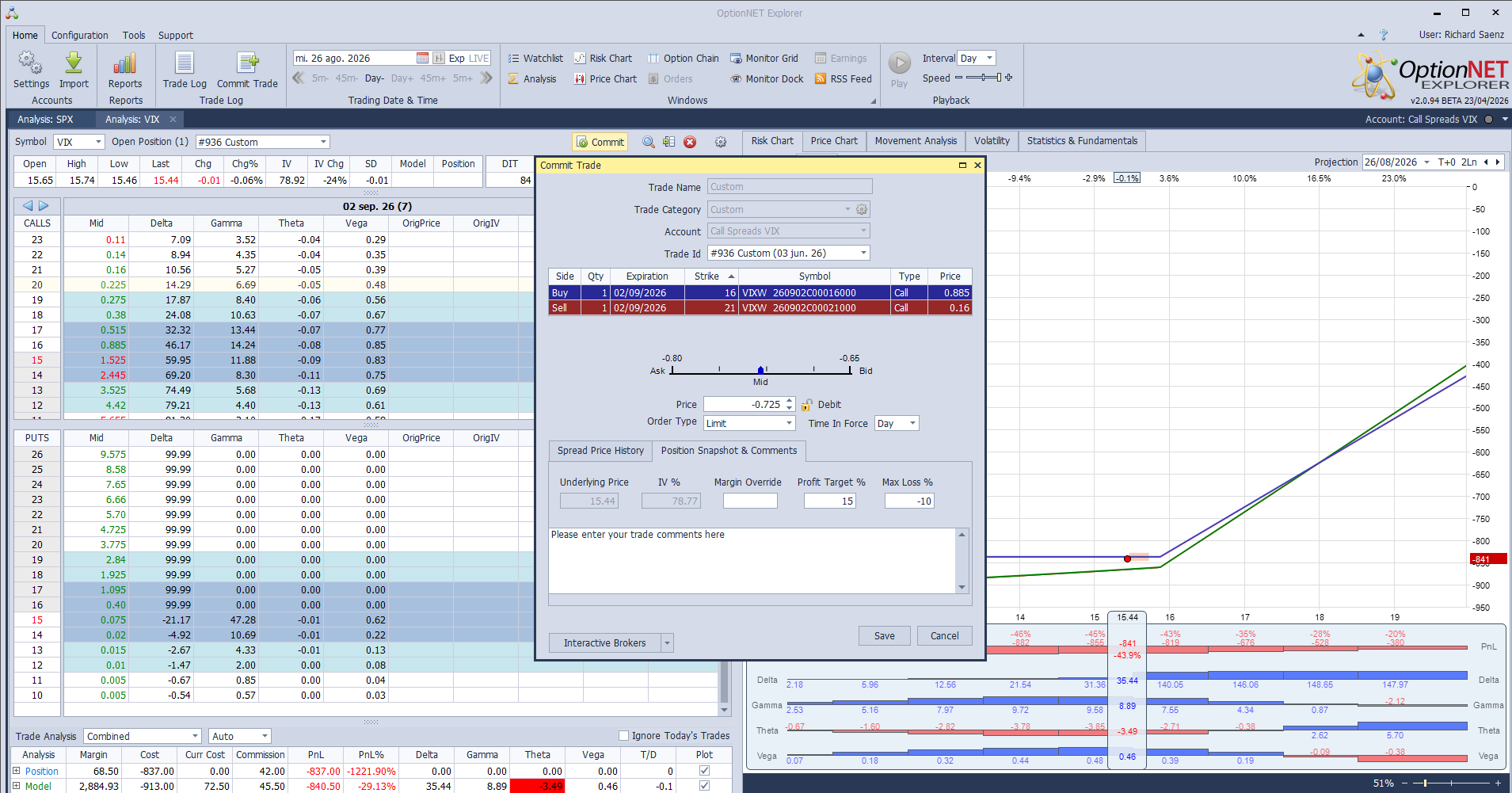Open the Combined trade analysis dropdown

coord(195,736)
